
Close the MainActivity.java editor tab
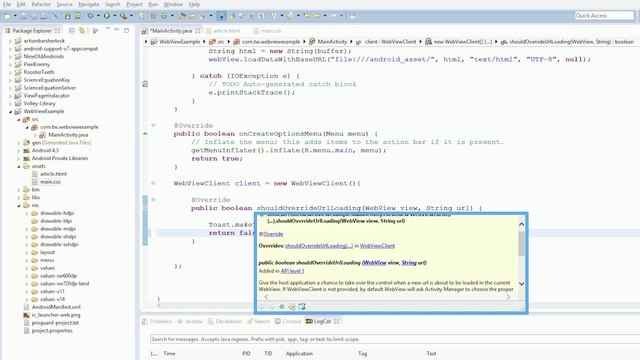tap(198, 31)
